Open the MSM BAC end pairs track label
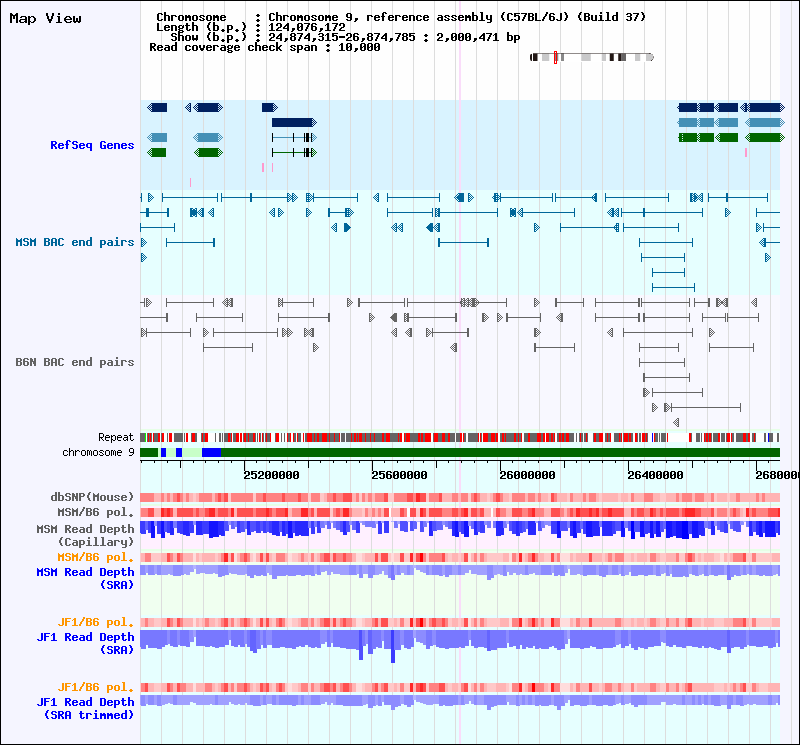 click(74, 242)
